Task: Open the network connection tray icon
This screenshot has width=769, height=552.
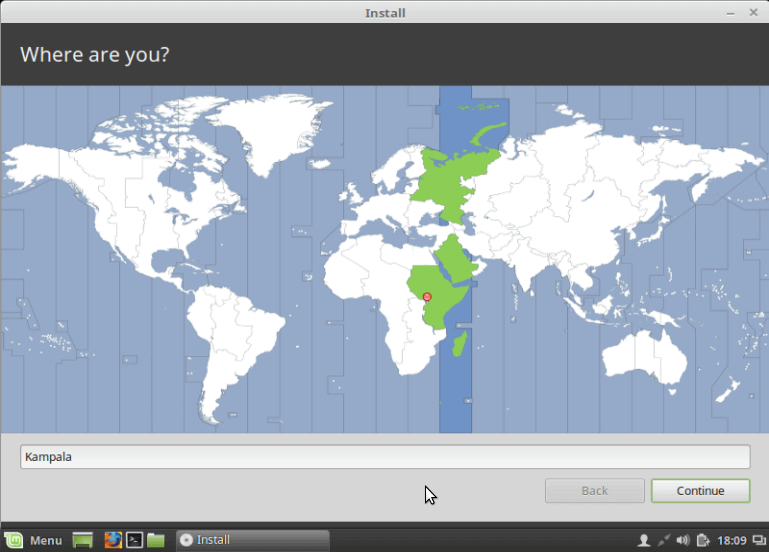Action: (x=664, y=540)
